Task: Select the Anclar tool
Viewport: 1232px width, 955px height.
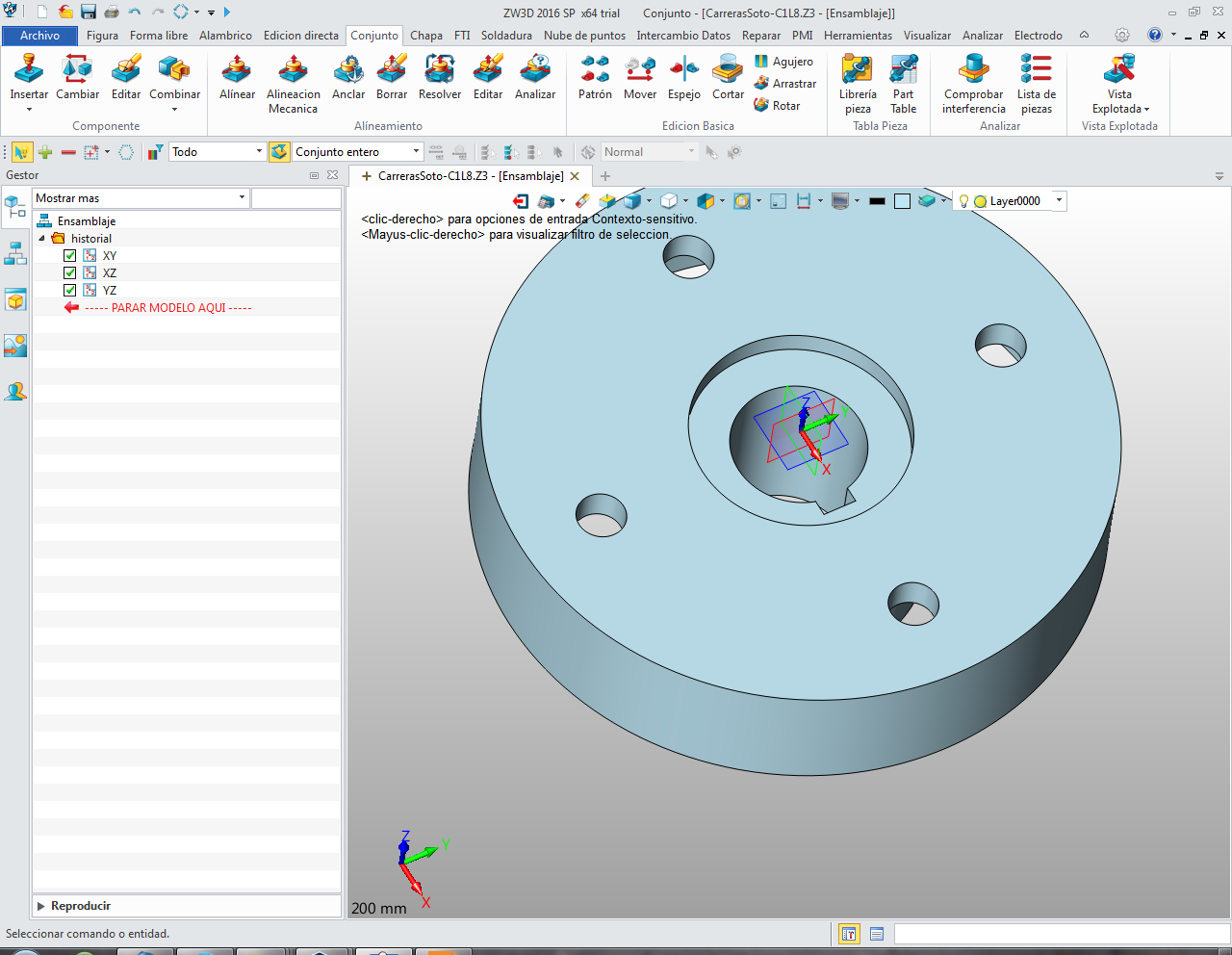Action: (x=348, y=77)
